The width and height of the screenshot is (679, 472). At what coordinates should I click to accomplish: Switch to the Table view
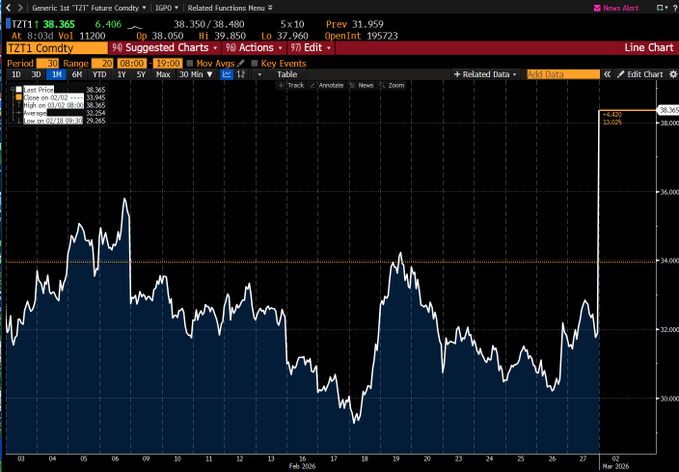(x=286, y=74)
